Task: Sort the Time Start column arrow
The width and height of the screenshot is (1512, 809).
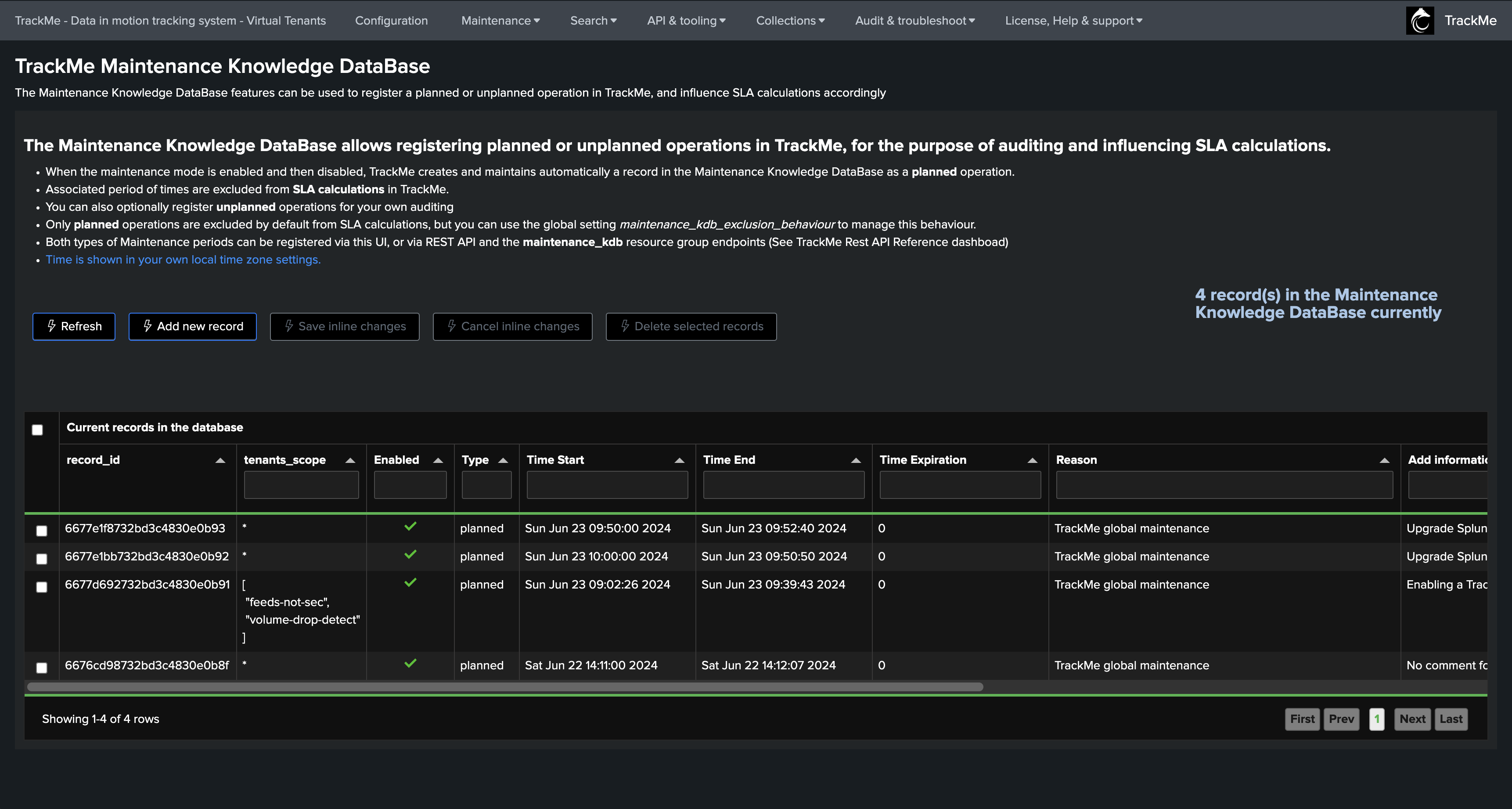Action: coord(679,460)
